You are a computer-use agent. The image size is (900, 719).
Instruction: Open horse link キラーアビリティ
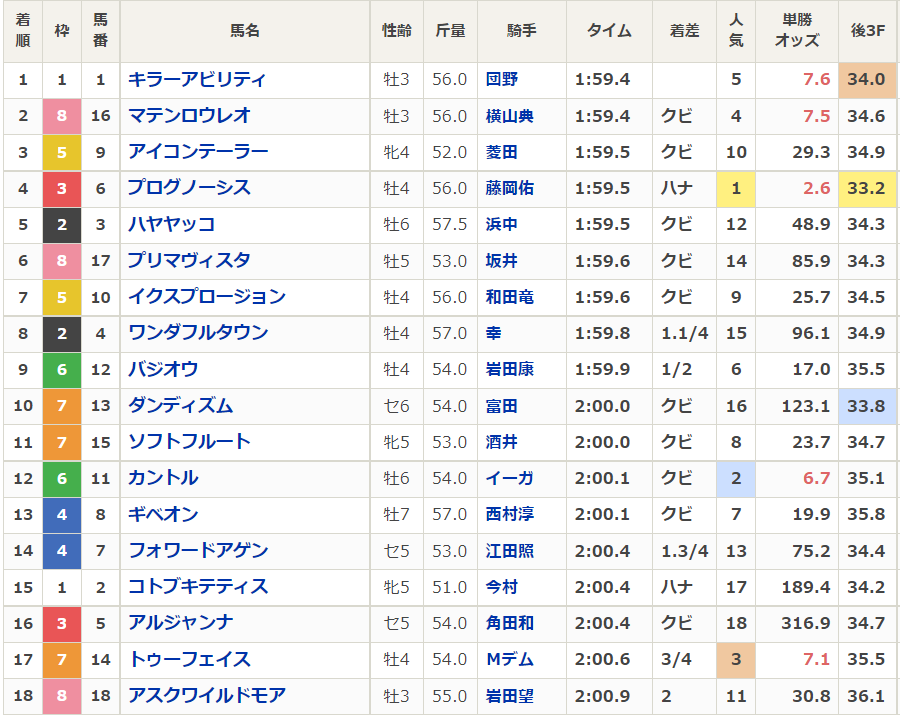coord(197,79)
